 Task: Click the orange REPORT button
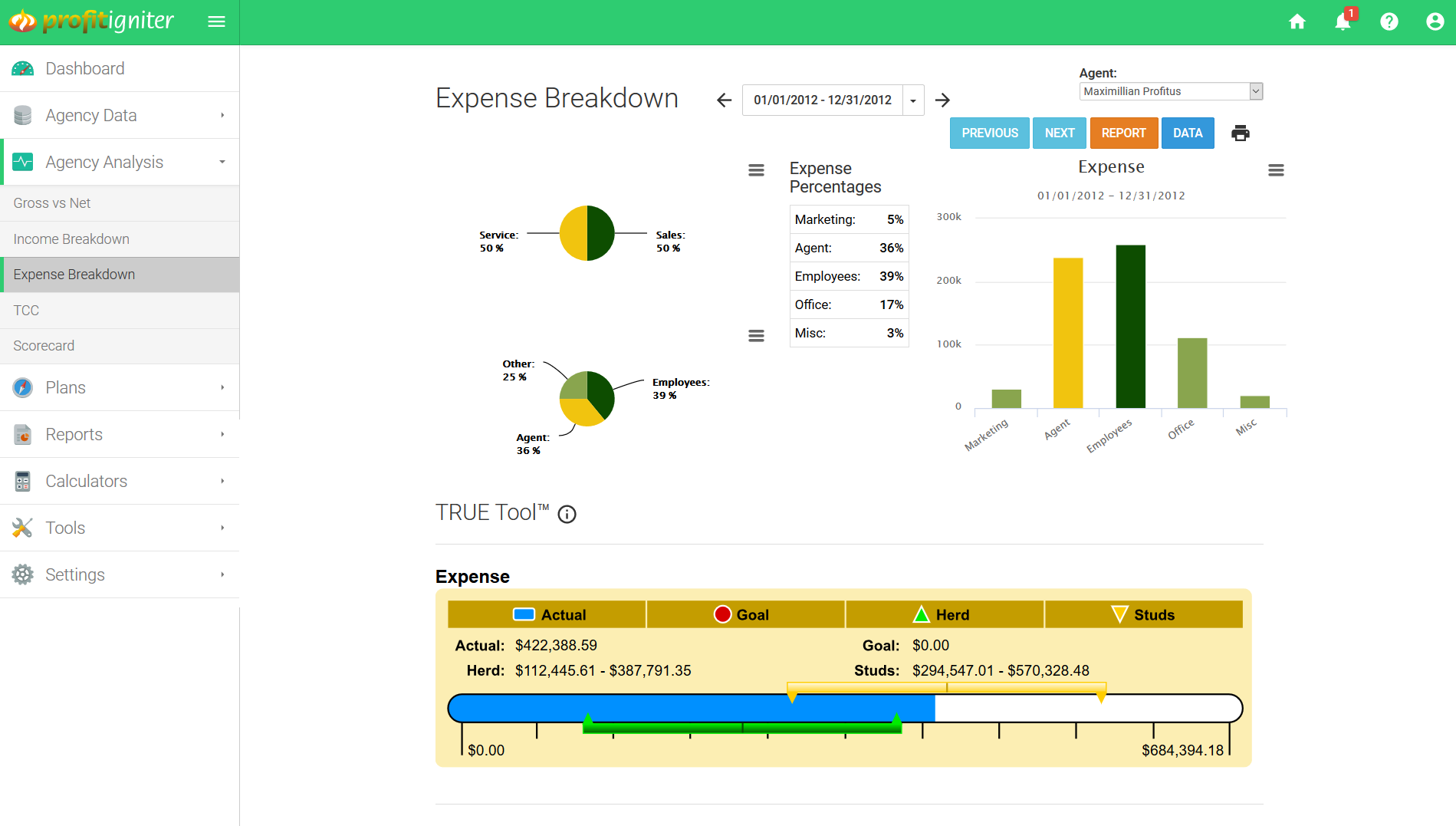pos(1123,133)
